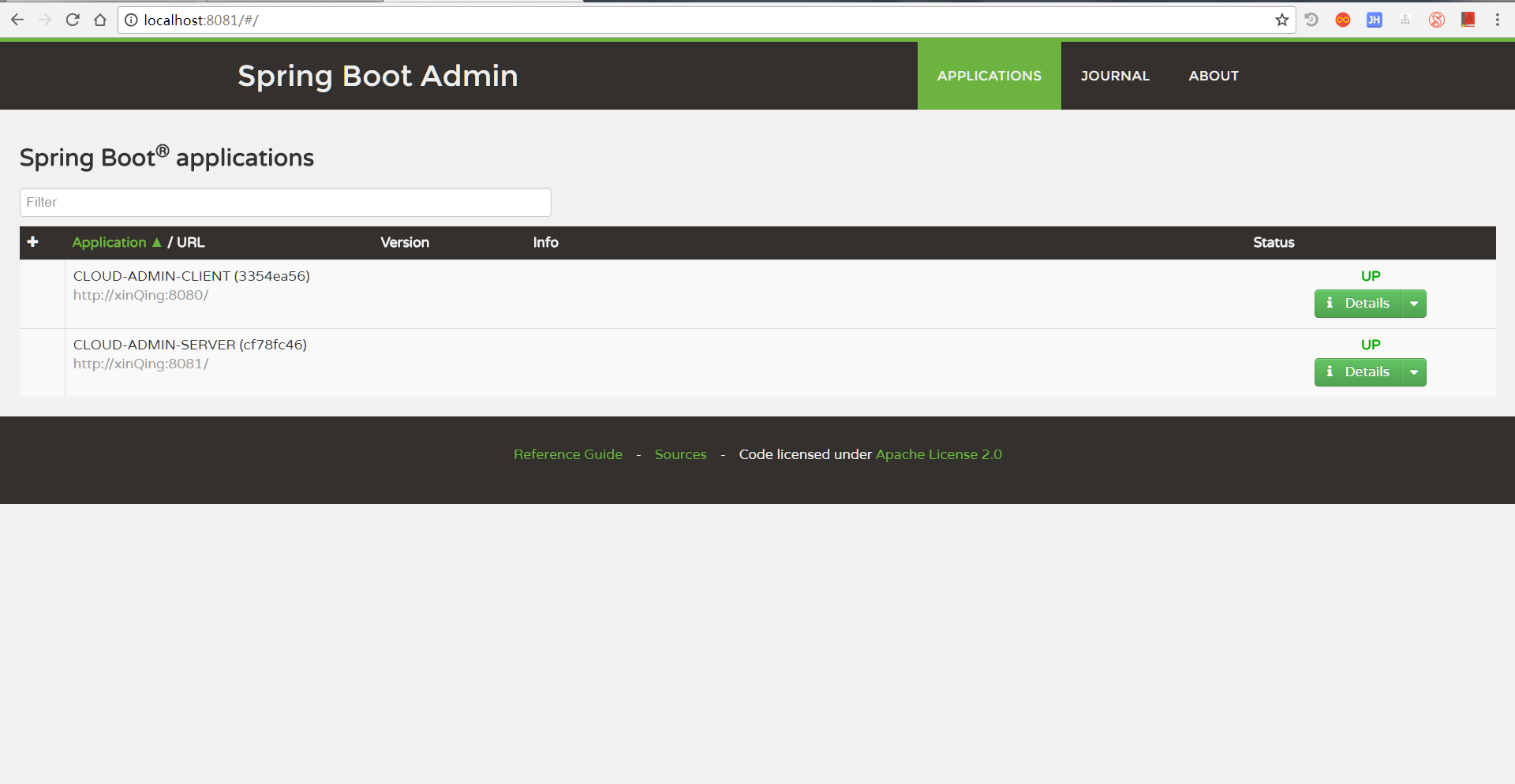Sort by Info column header
Screen dimensions: 1515x784
[x=545, y=242]
